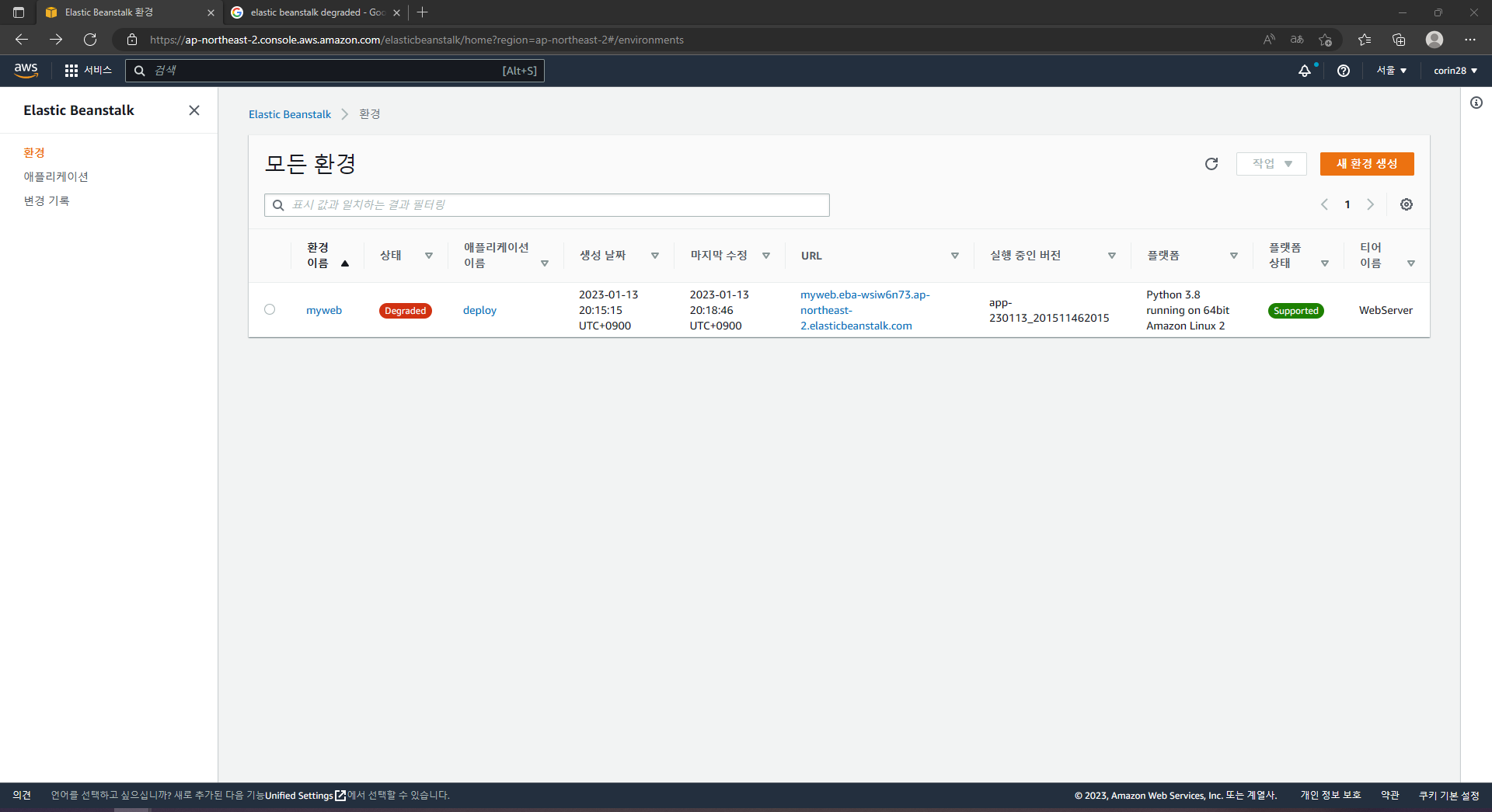Close the Elastic Beanstalk browser tab

(x=211, y=12)
